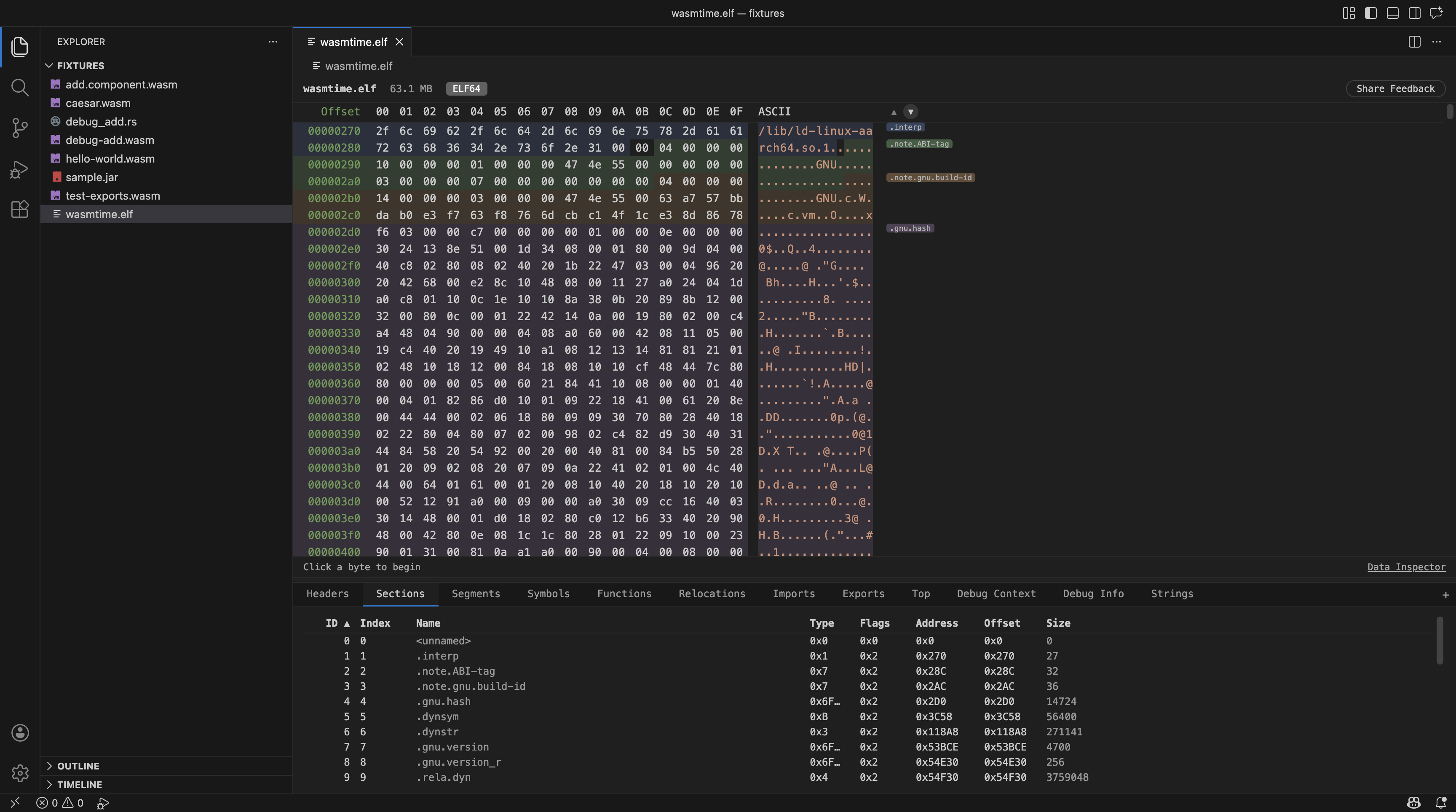Toggle the Secondary Side Bar
The image size is (1456, 812).
coord(1415,13)
